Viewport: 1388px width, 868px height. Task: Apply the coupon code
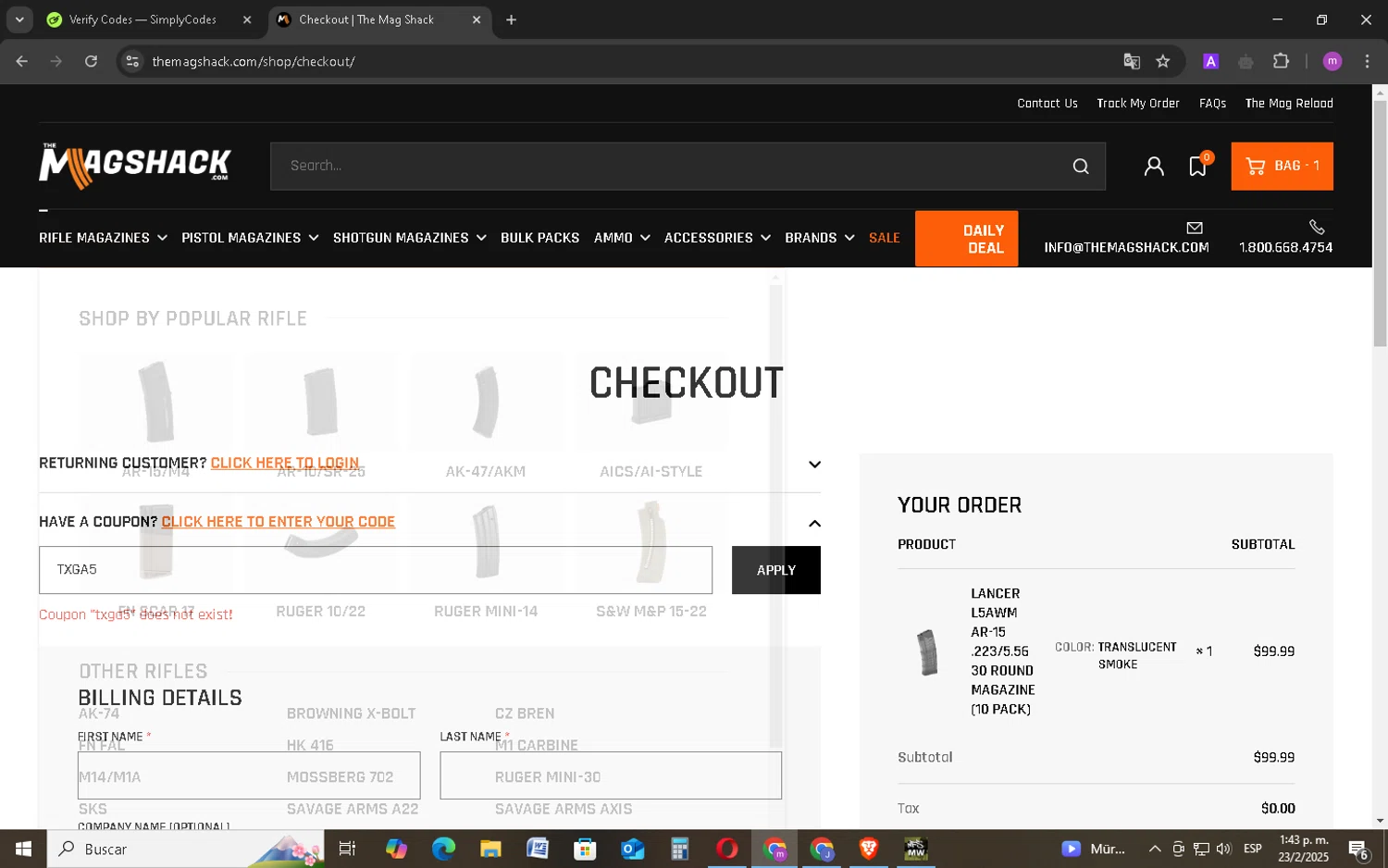click(775, 570)
